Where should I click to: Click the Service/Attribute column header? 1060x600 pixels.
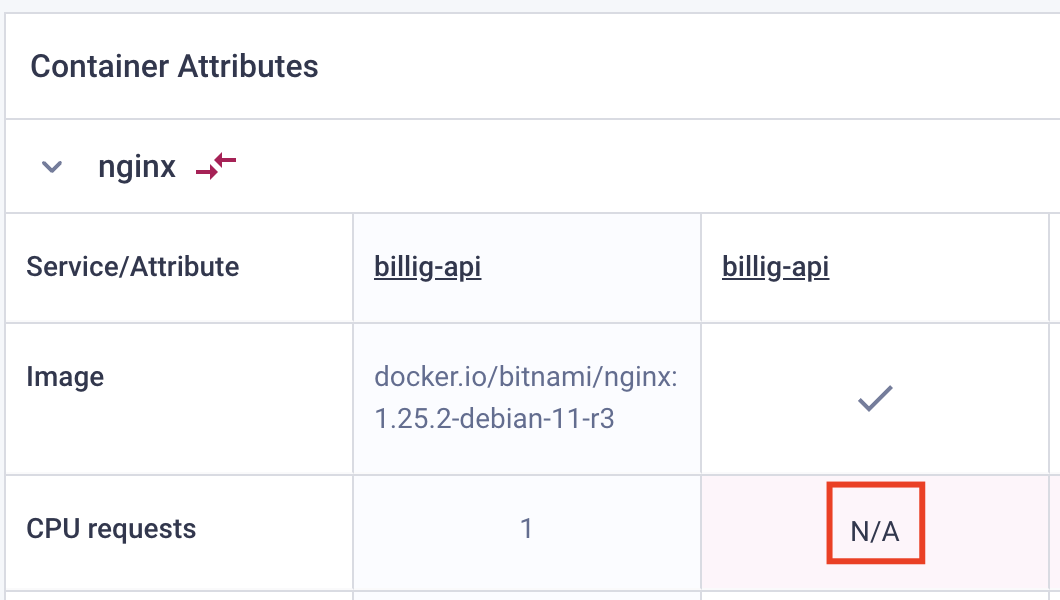tap(132, 267)
